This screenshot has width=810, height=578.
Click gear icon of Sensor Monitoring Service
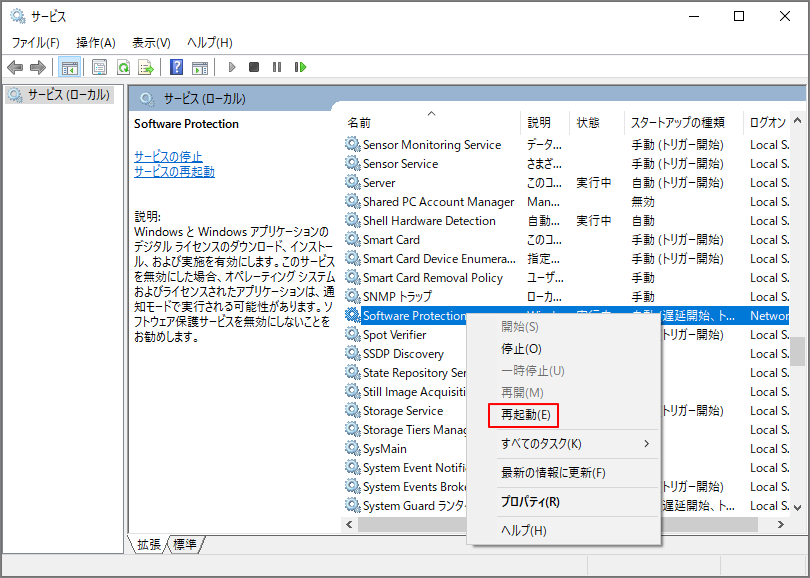pos(353,144)
